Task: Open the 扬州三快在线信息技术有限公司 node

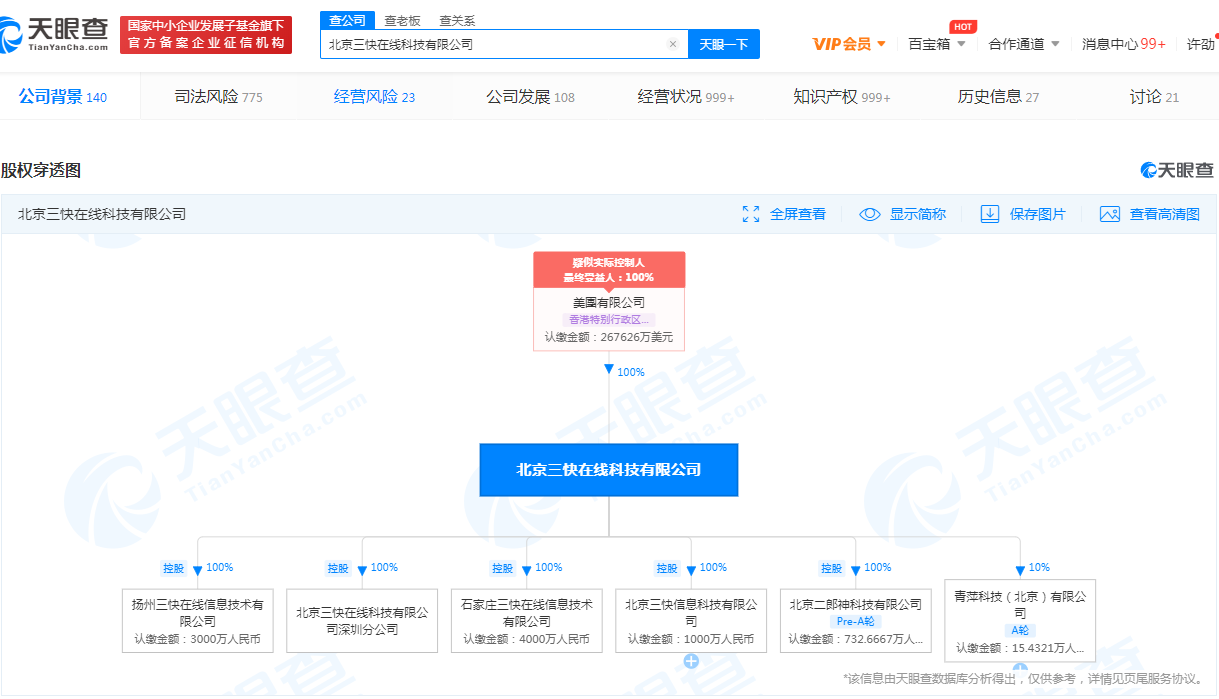Action: (x=197, y=621)
